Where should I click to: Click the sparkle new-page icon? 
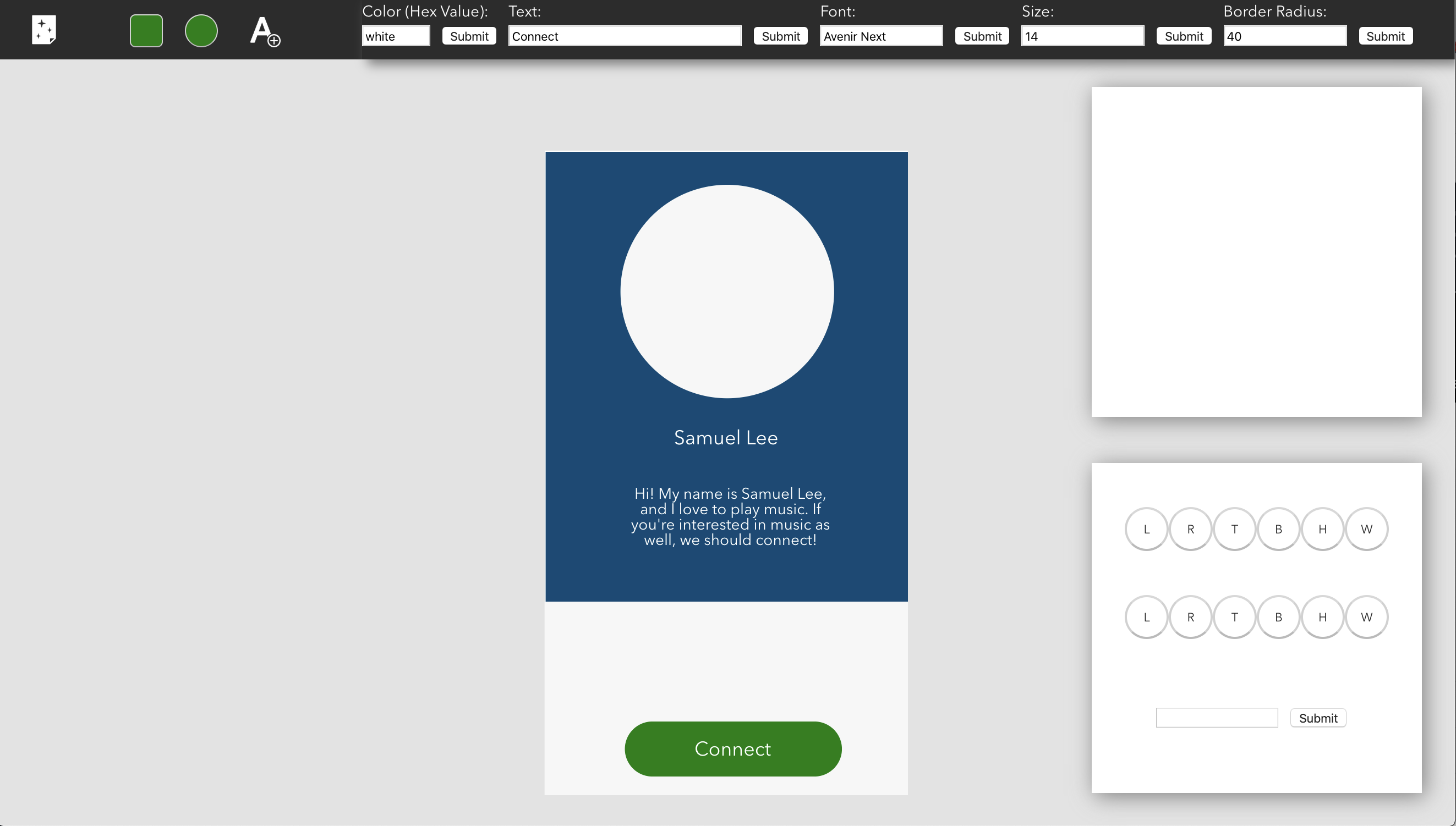(x=43, y=30)
